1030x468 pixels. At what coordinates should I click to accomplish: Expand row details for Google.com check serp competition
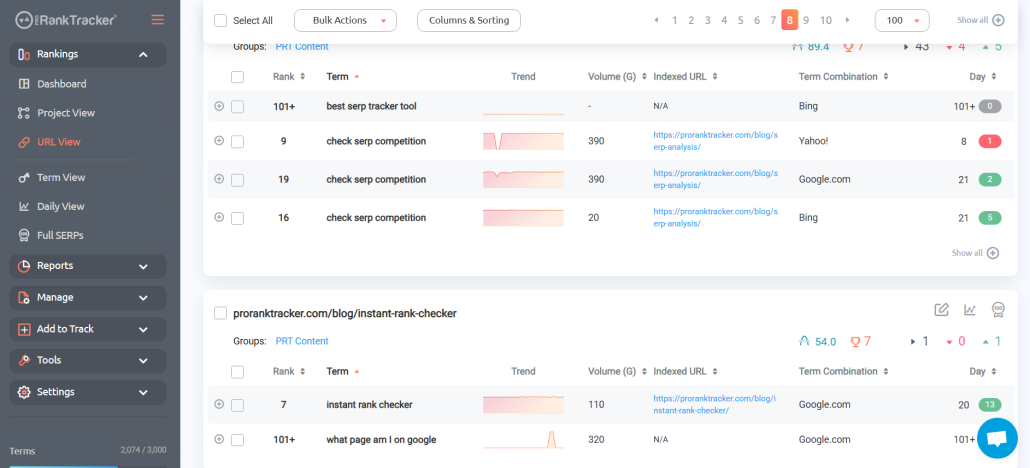click(219, 179)
